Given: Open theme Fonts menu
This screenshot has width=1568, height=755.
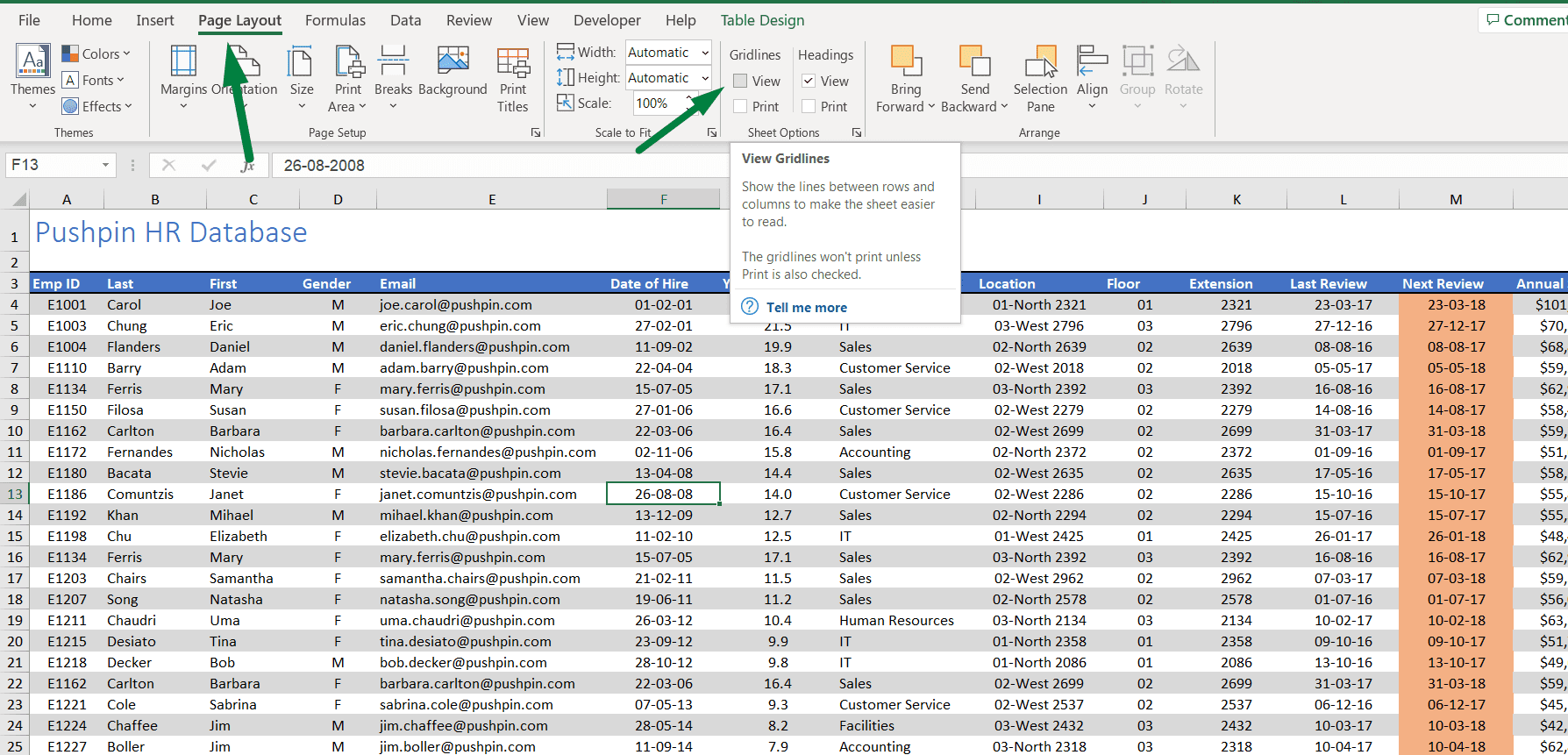Looking at the screenshot, I should click(x=94, y=80).
